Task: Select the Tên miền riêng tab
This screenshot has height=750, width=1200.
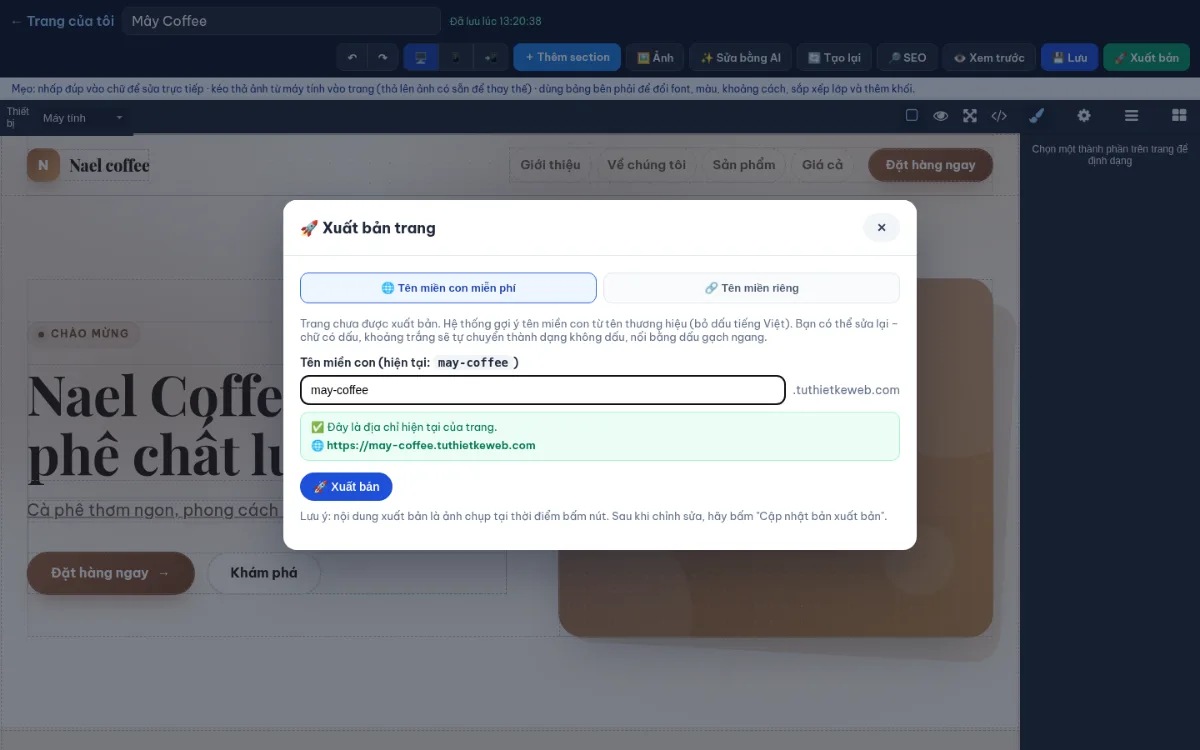Action: tap(751, 288)
